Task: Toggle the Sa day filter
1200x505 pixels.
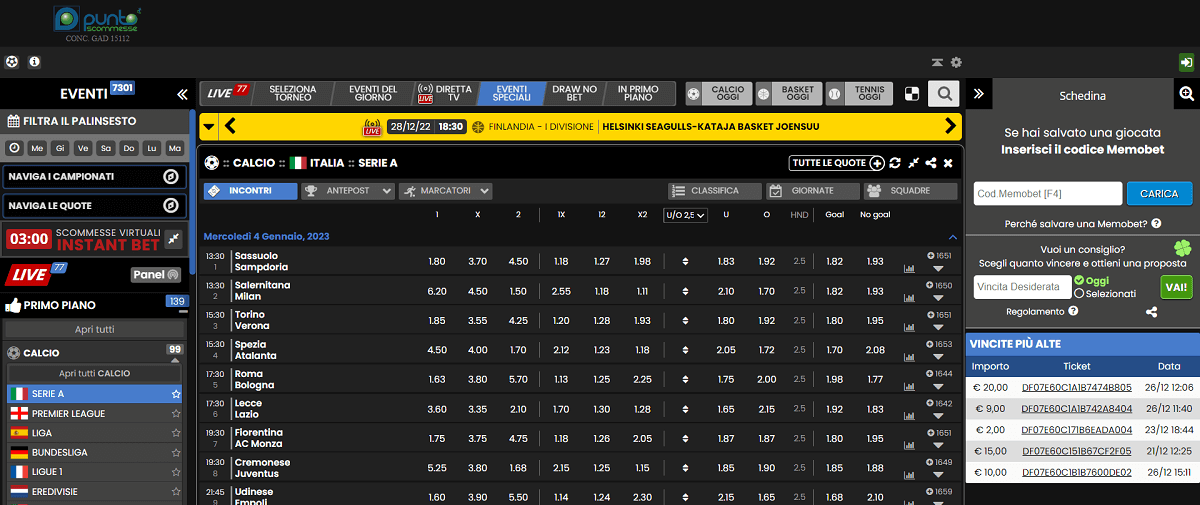Action: (106, 148)
